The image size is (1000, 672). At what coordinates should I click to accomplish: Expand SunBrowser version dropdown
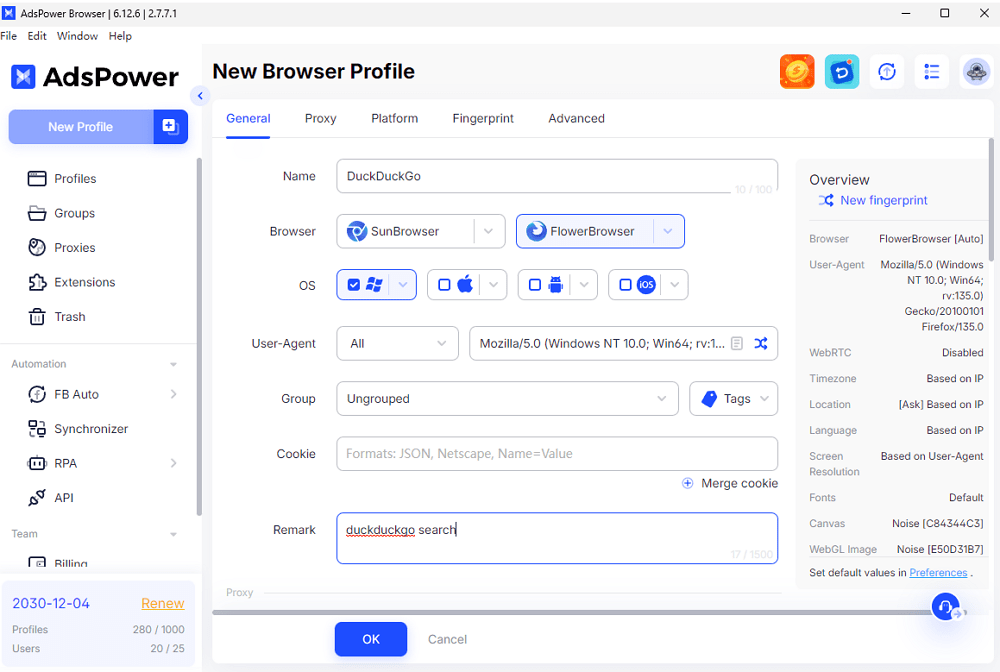click(489, 231)
